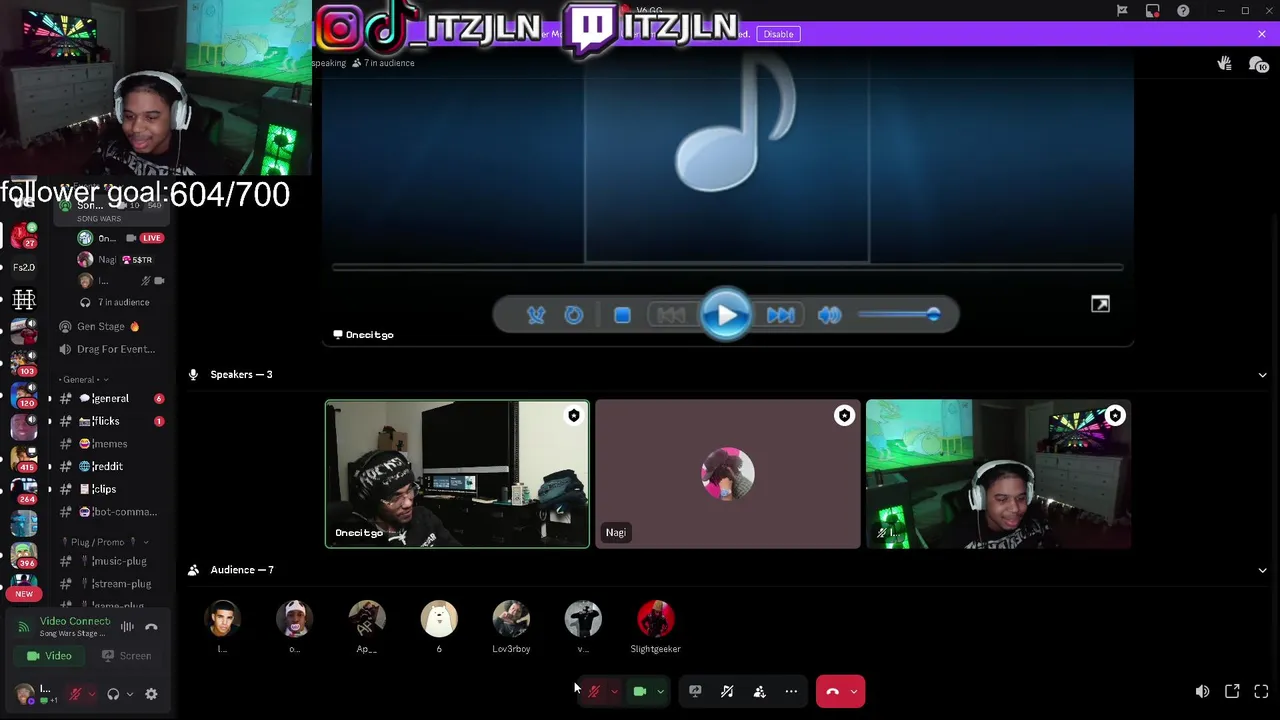
Task: Click the stop button in the media player
Action: point(622,315)
